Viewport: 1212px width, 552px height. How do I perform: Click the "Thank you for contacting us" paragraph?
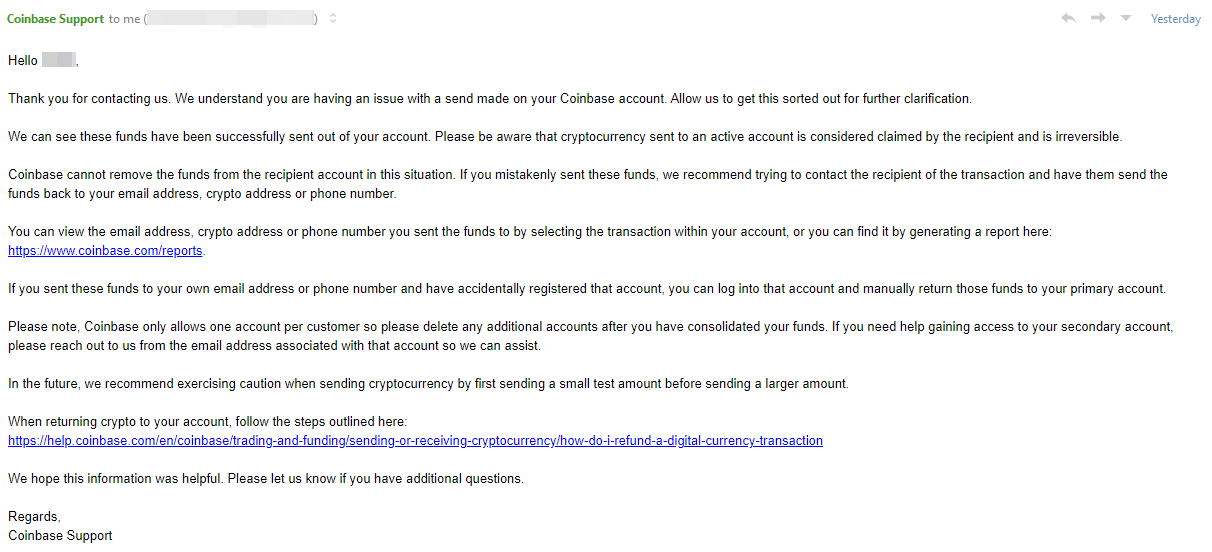click(489, 99)
